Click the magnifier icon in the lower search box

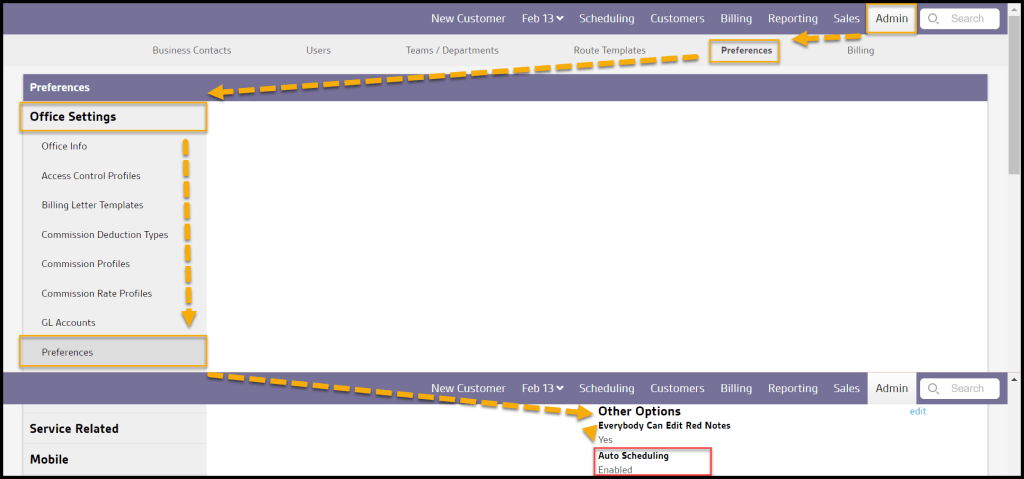934,389
